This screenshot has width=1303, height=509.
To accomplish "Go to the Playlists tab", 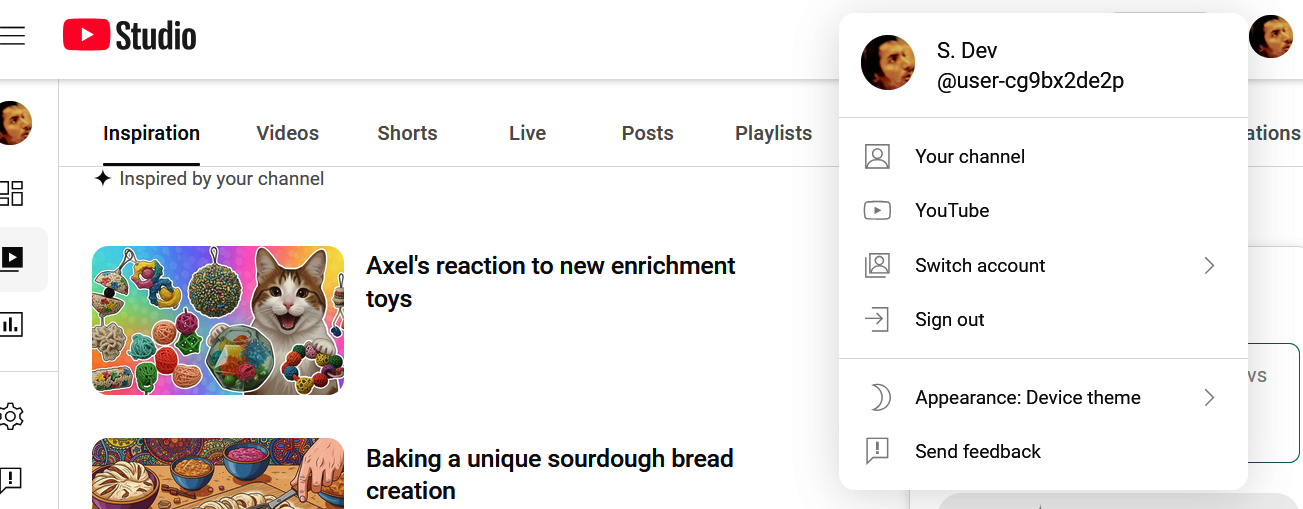I will (x=773, y=133).
